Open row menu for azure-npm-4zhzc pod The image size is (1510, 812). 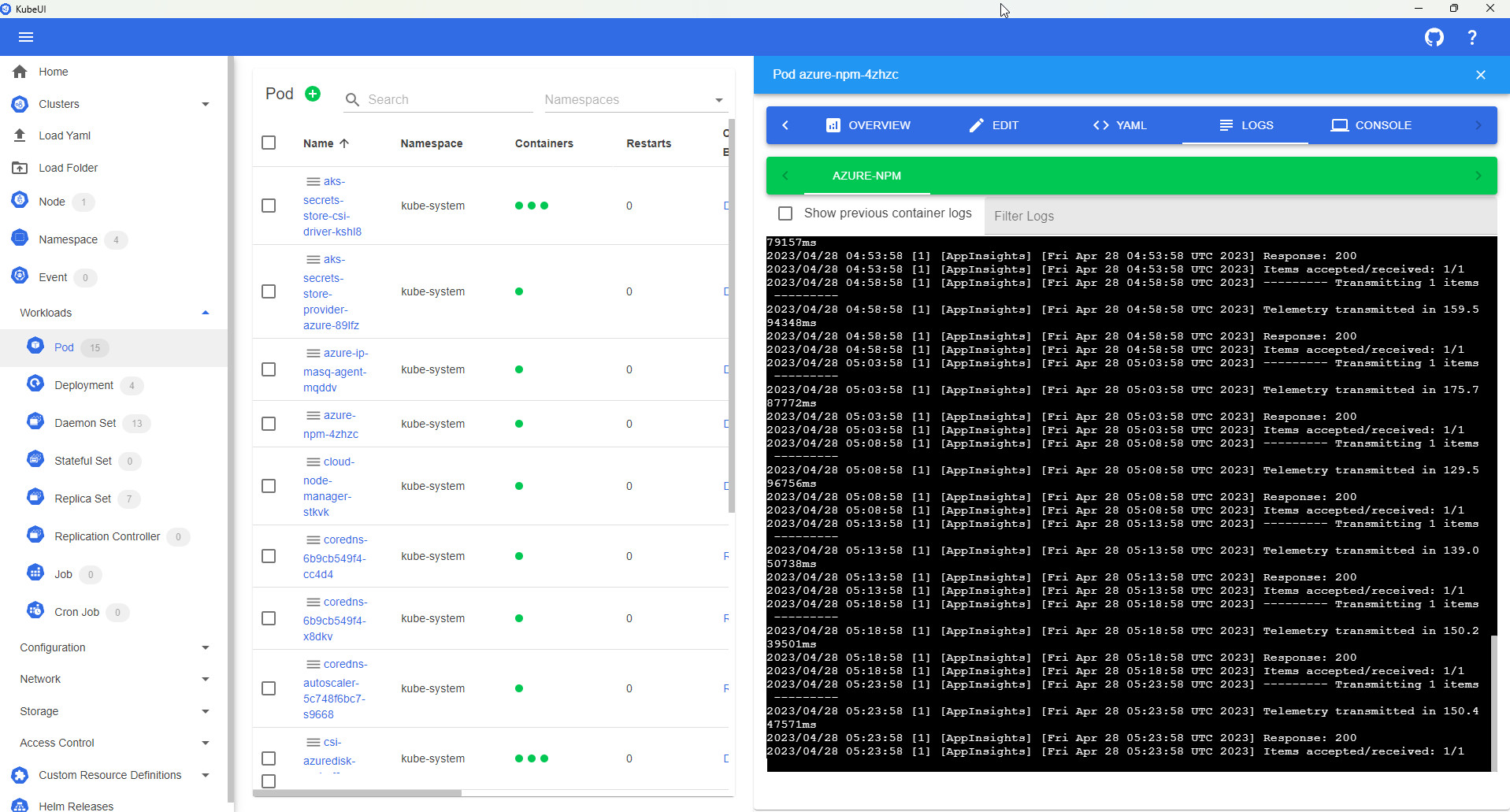[x=313, y=416]
